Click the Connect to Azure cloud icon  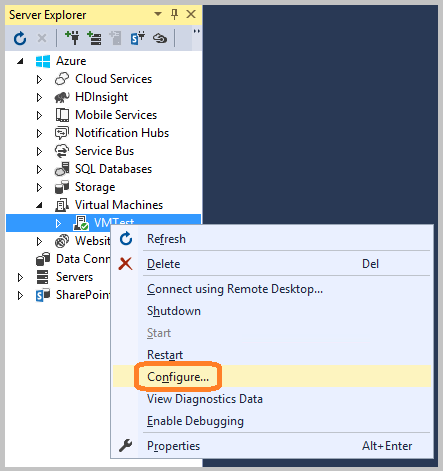[x=160, y=38]
